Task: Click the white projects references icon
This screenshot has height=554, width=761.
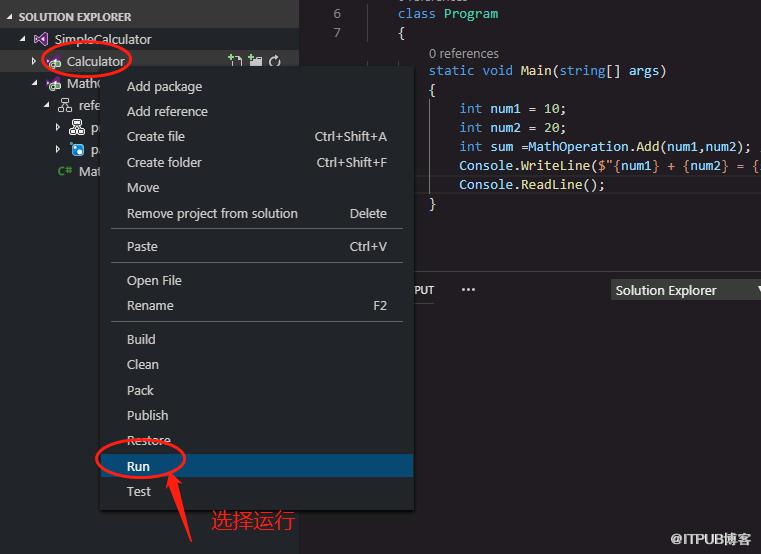Action: (x=77, y=127)
